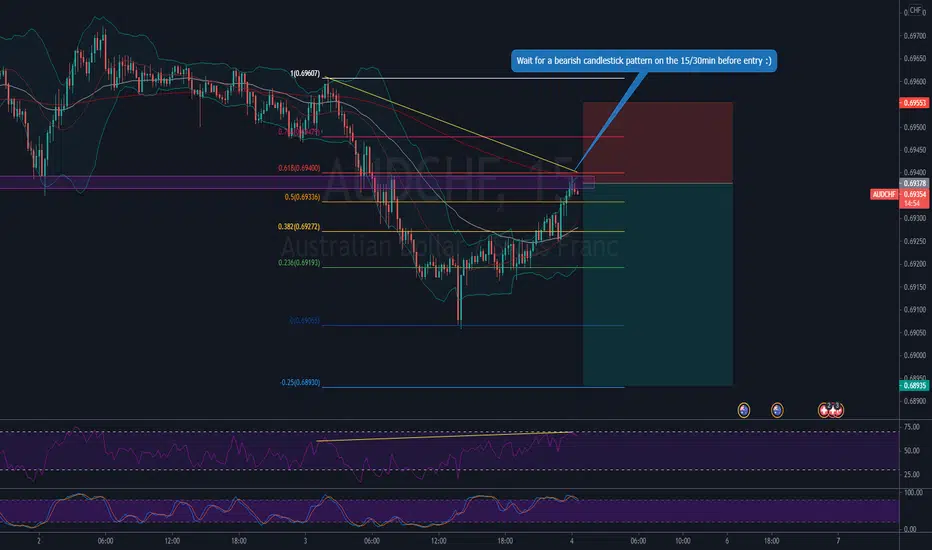Click the 0.68900 price axis label
This screenshot has width=932, height=550.
pos(914,401)
